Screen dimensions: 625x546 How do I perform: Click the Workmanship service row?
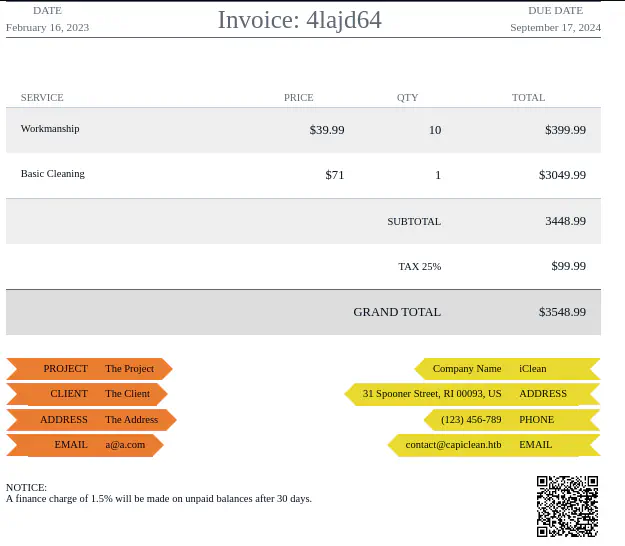coord(50,129)
